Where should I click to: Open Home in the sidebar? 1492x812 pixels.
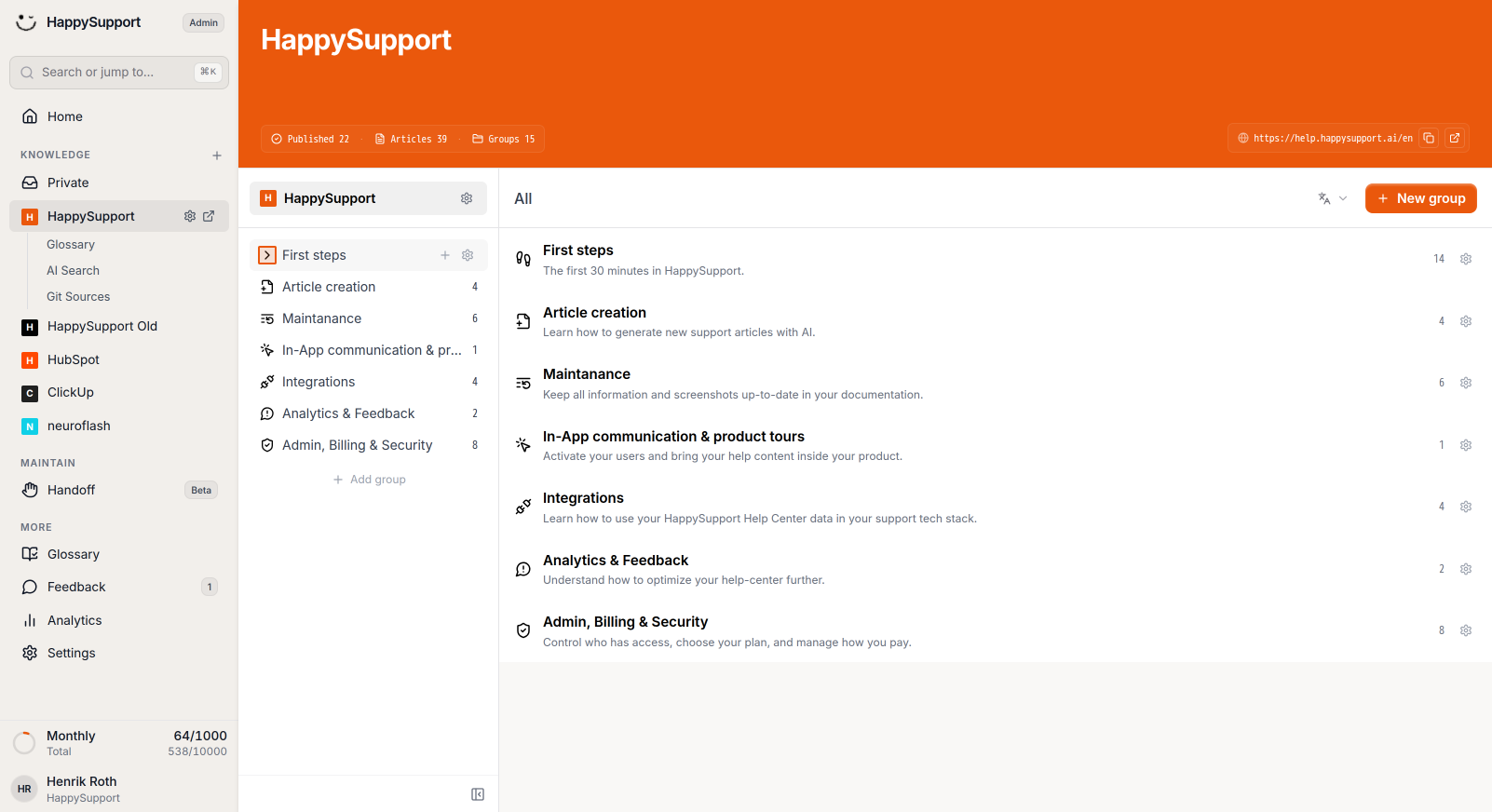[119, 116]
